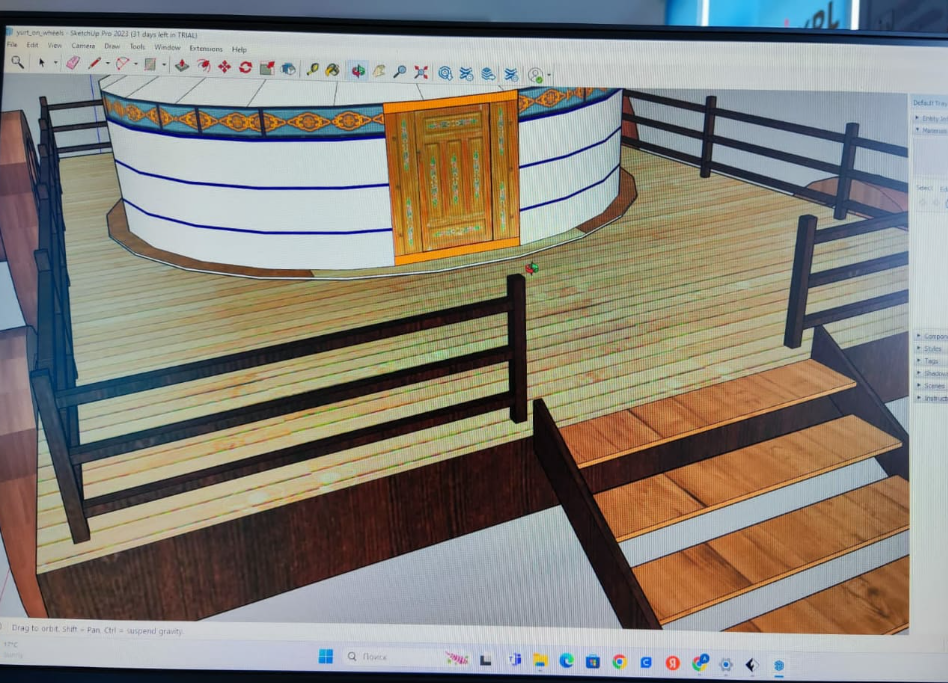The height and width of the screenshot is (683, 948).
Task: Open Rectangle shape tool dropdown arrow
Action: [164, 65]
